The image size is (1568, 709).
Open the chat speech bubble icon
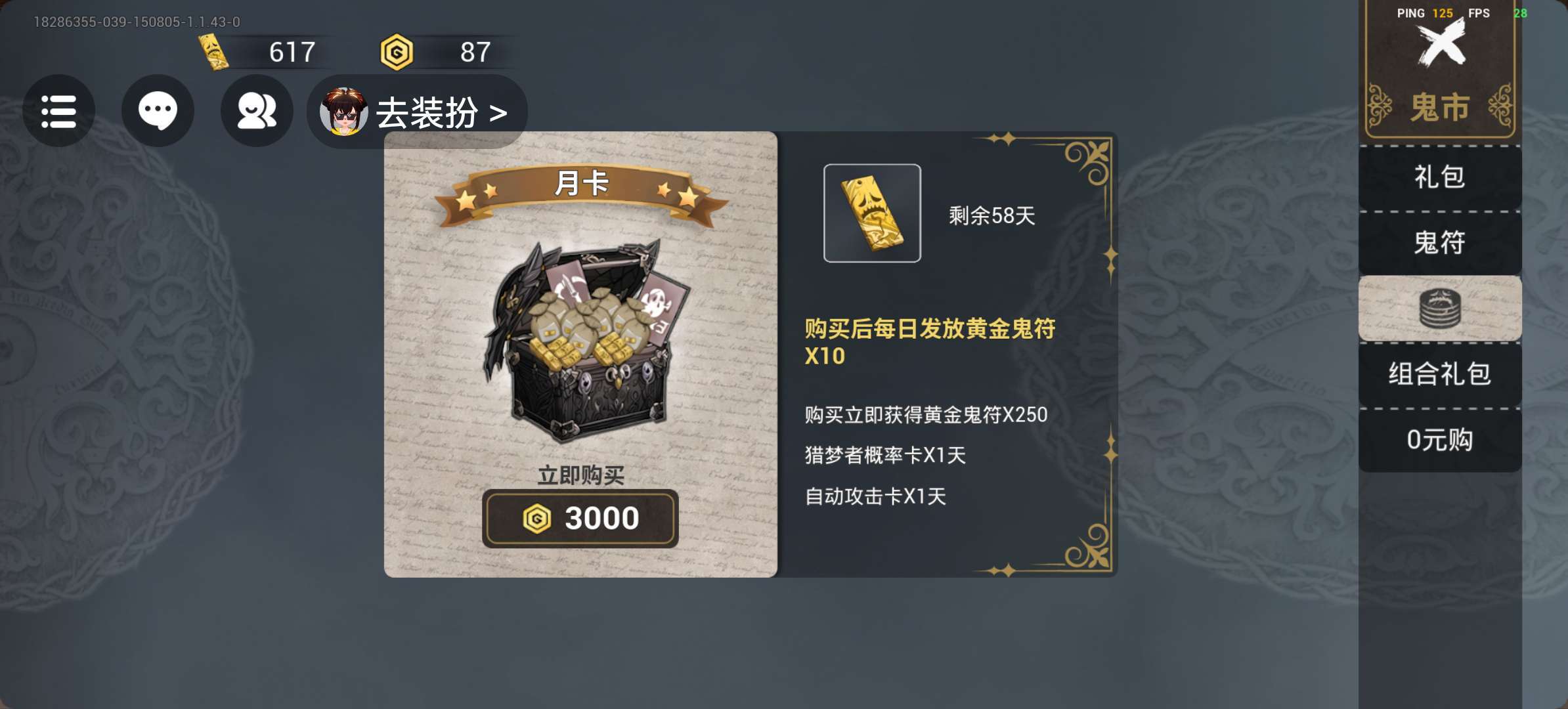pyautogui.click(x=158, y=111)
